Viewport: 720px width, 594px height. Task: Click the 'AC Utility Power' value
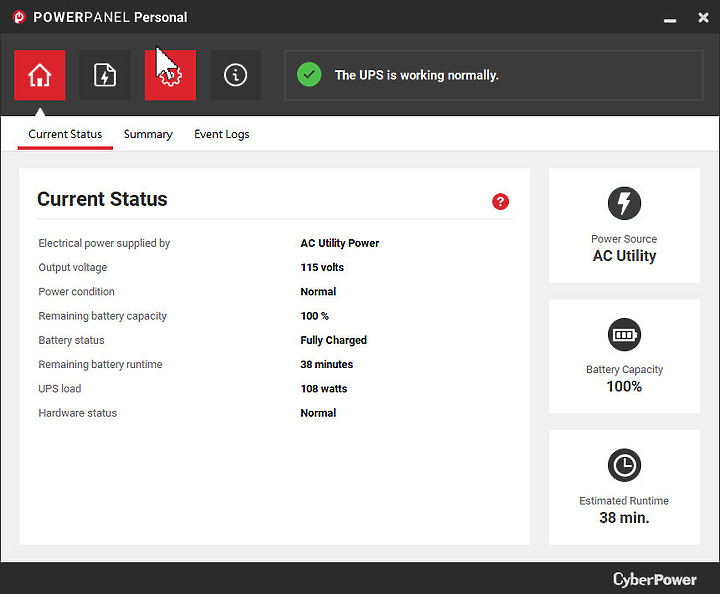(340, 243)
